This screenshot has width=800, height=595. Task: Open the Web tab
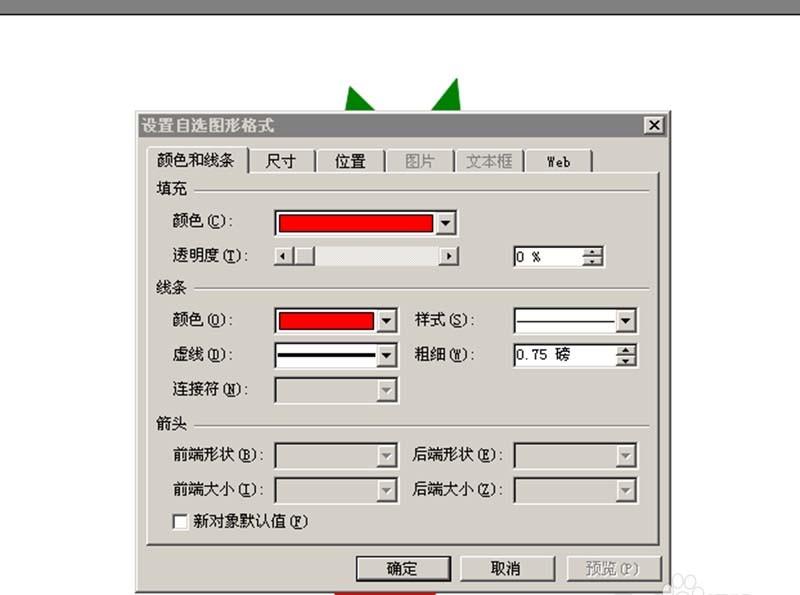559,160
